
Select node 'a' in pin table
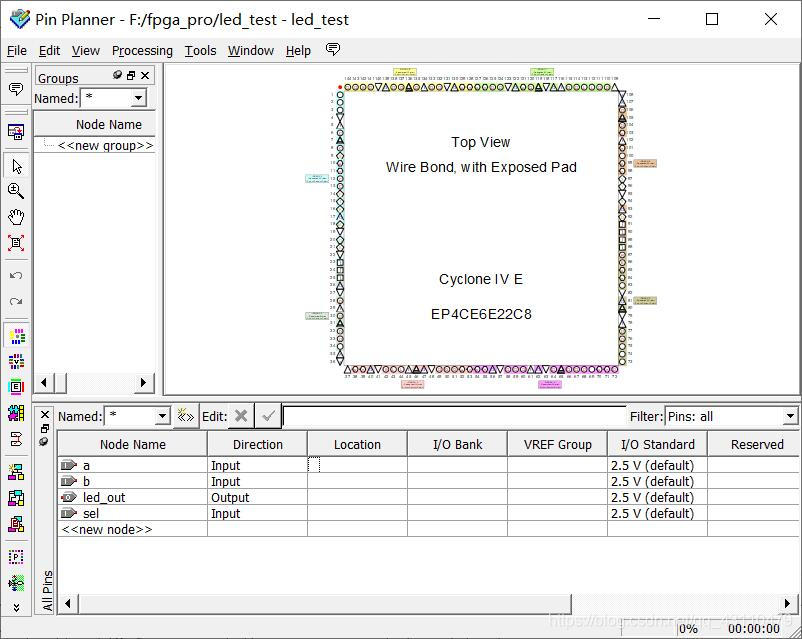click(x=132, y=465)
